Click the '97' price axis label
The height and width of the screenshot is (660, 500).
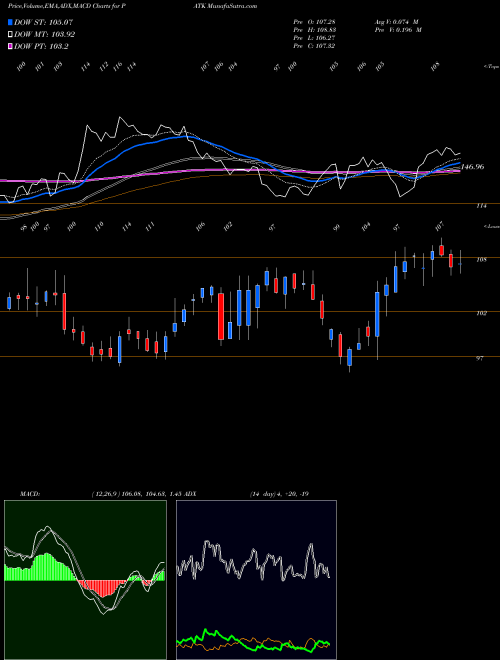pyautogui.click(x=479, y=358)
